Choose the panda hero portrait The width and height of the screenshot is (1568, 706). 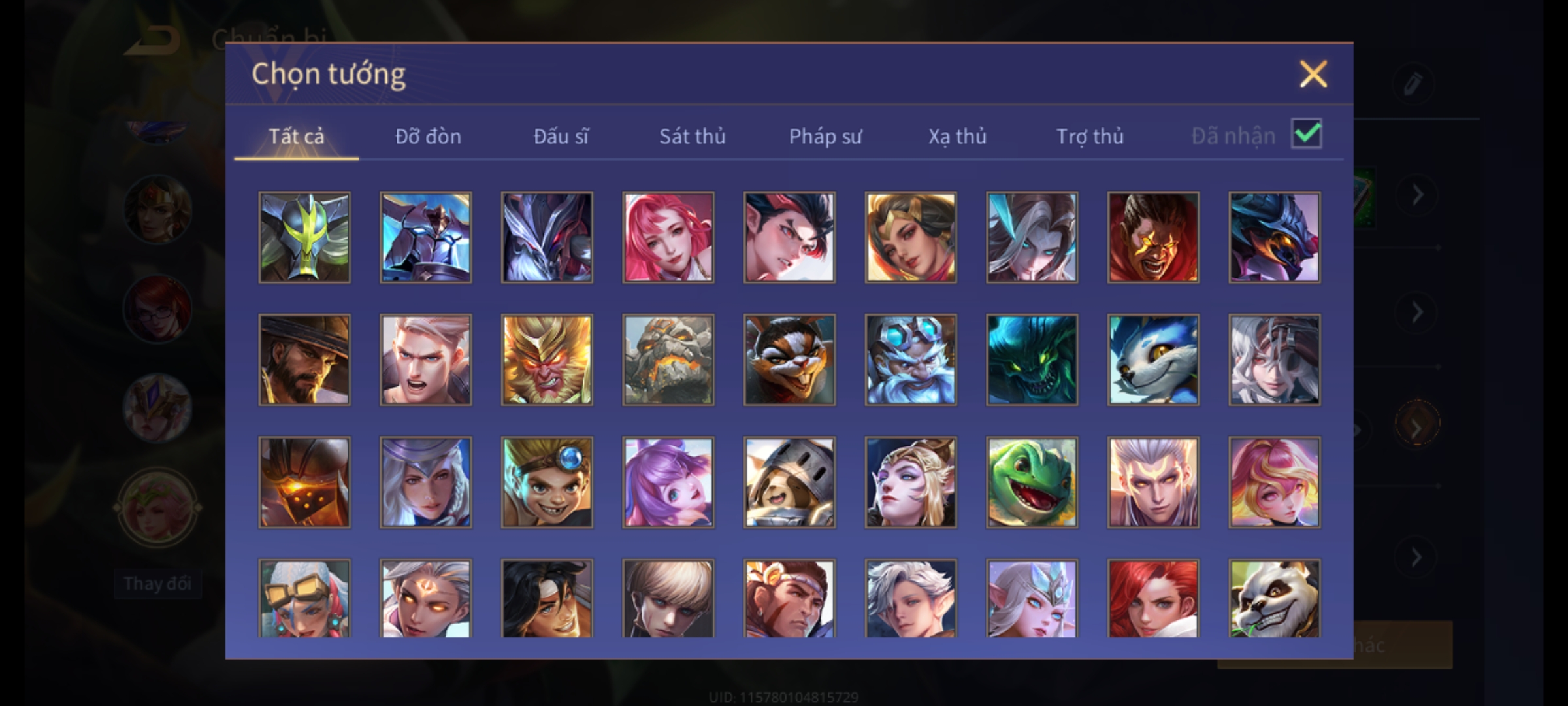coord(1274,598)
